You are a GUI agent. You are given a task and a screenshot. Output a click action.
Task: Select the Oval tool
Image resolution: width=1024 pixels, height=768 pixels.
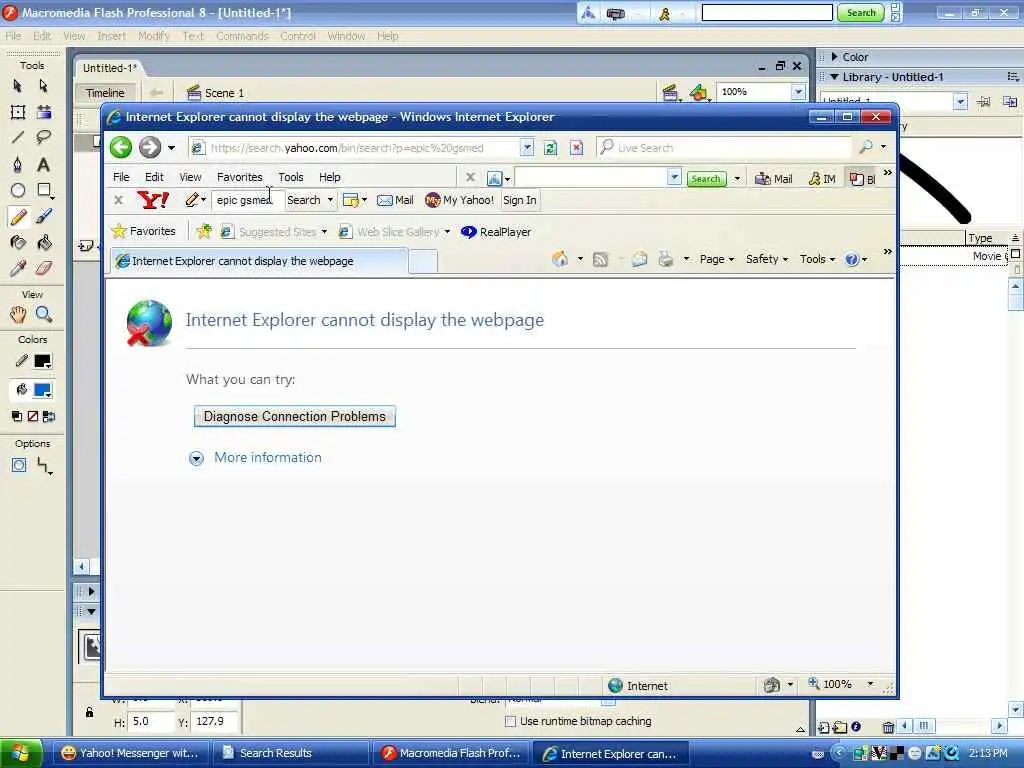click(18, 190)
